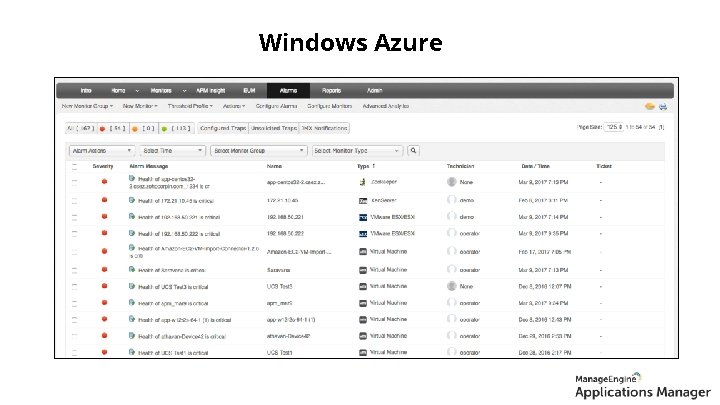Image resolution: width=720 pixels, height=405 pixels.
Task: Expand the Threshold Profile menu
Action: tap(190, 106)
